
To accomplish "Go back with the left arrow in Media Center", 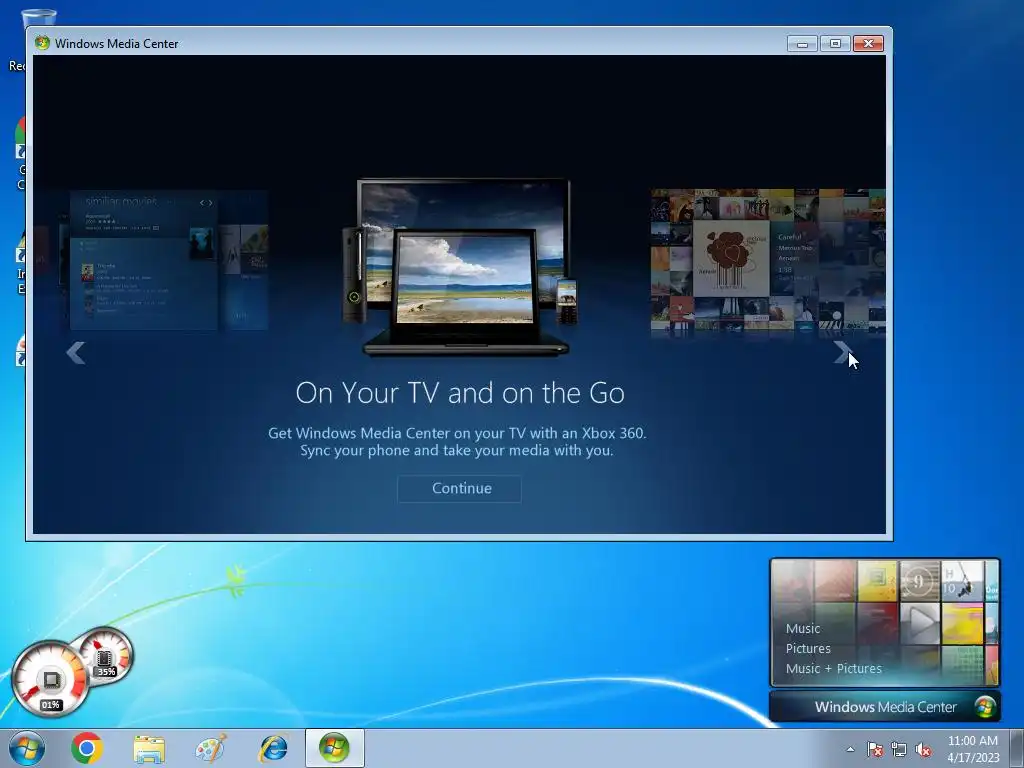I will [x=76, y=353].
